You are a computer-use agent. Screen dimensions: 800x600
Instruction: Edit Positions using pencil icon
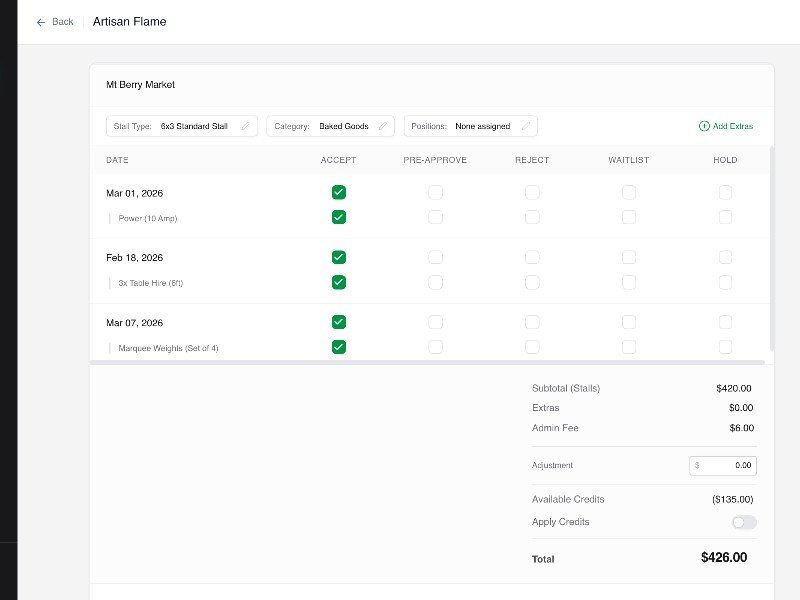click(x=525, y=127)
